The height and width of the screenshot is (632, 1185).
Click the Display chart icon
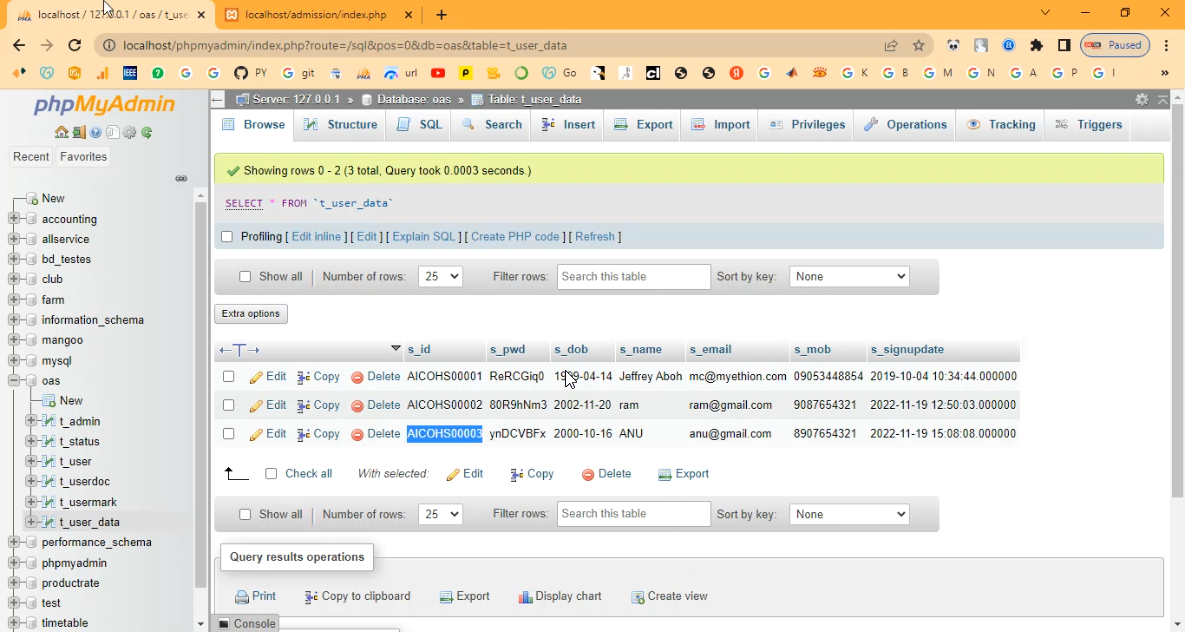tap(526, 597)
